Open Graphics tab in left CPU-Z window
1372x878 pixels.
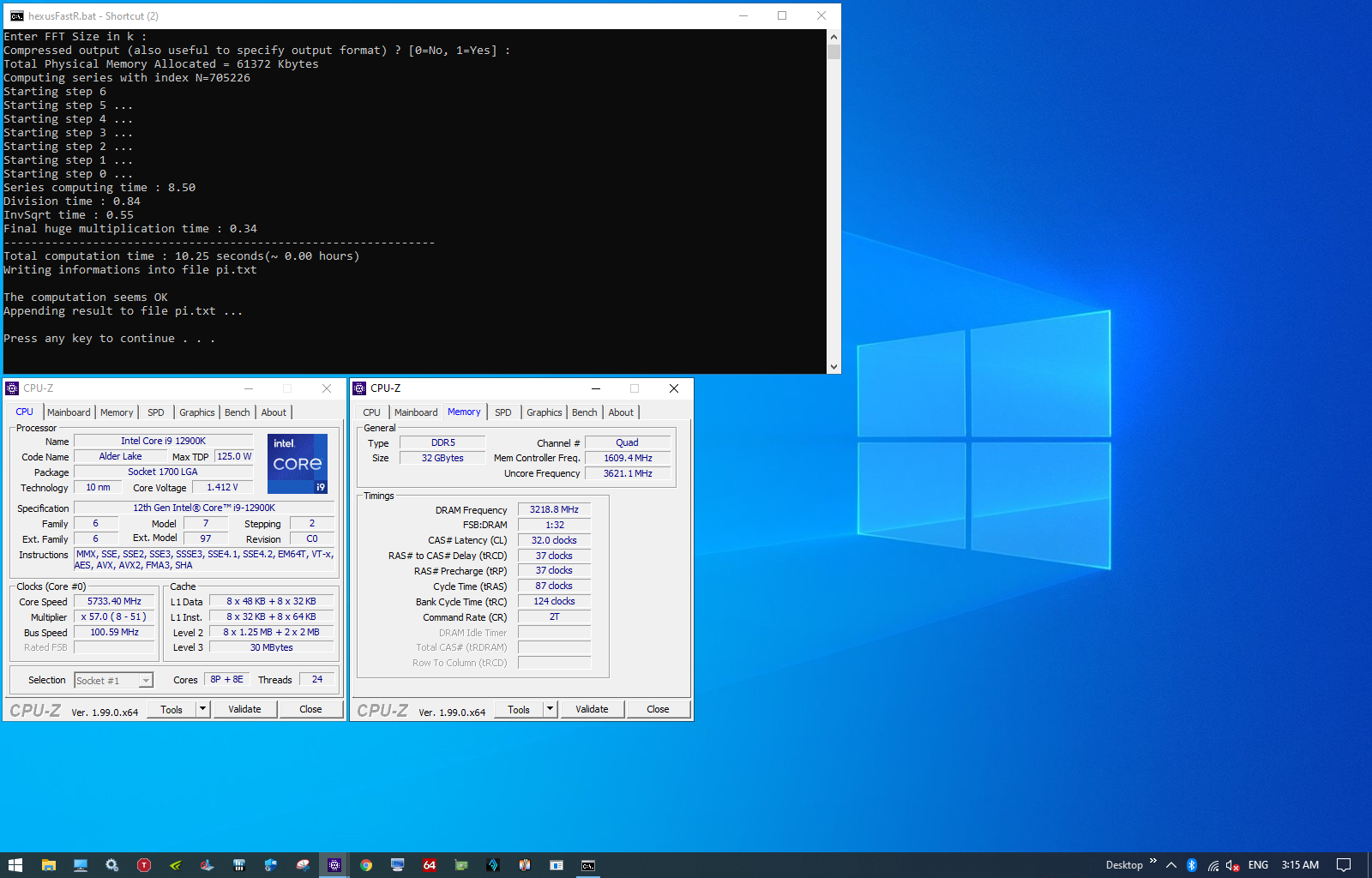click(x=197, y=412)
